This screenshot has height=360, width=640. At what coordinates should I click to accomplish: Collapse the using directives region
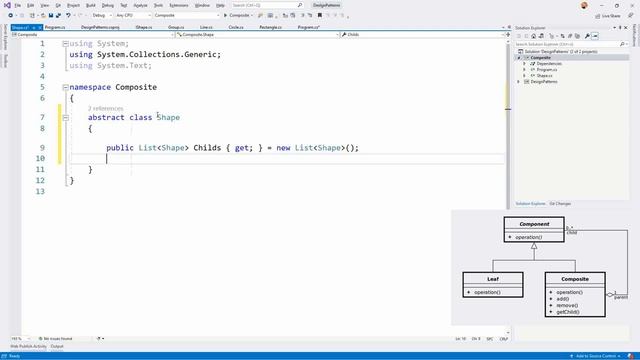click(65, 43)
